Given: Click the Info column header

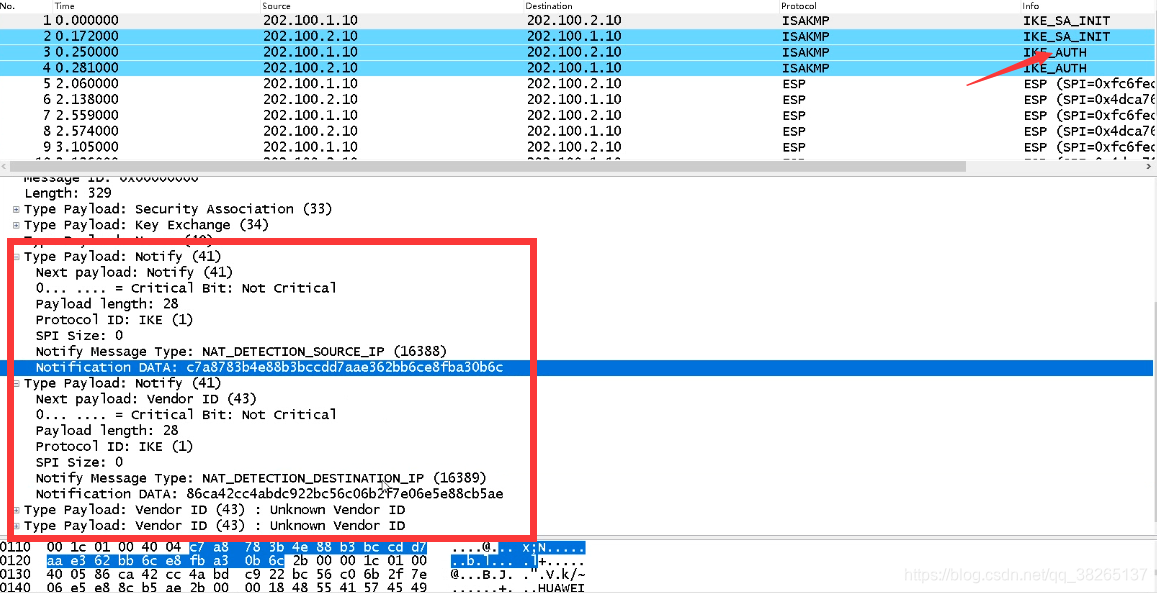Looking at the screenshot, I should point(1031,6).
